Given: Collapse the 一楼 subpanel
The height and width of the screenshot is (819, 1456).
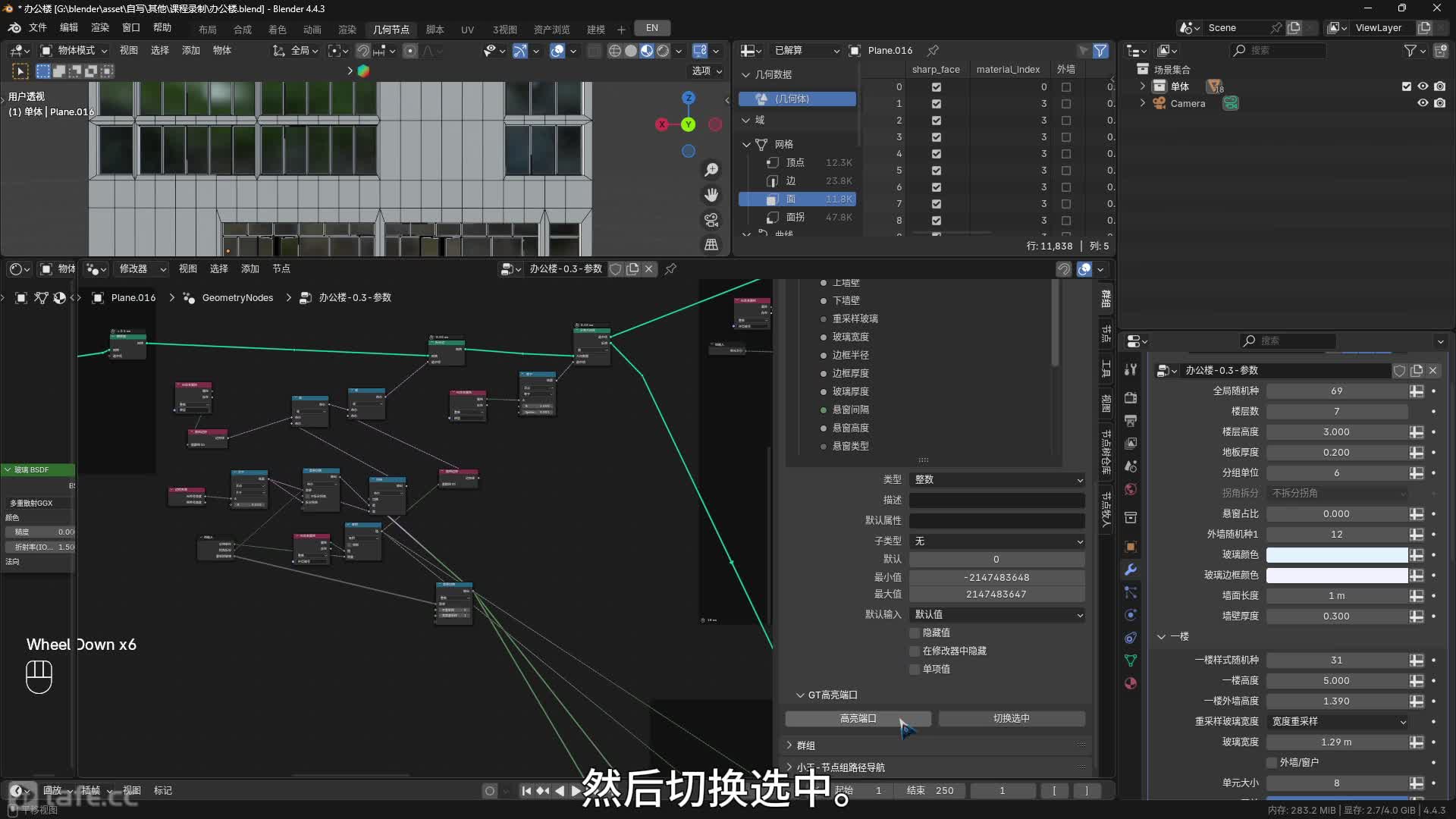Looking at the screenshot, I should tap(1161, 637).
